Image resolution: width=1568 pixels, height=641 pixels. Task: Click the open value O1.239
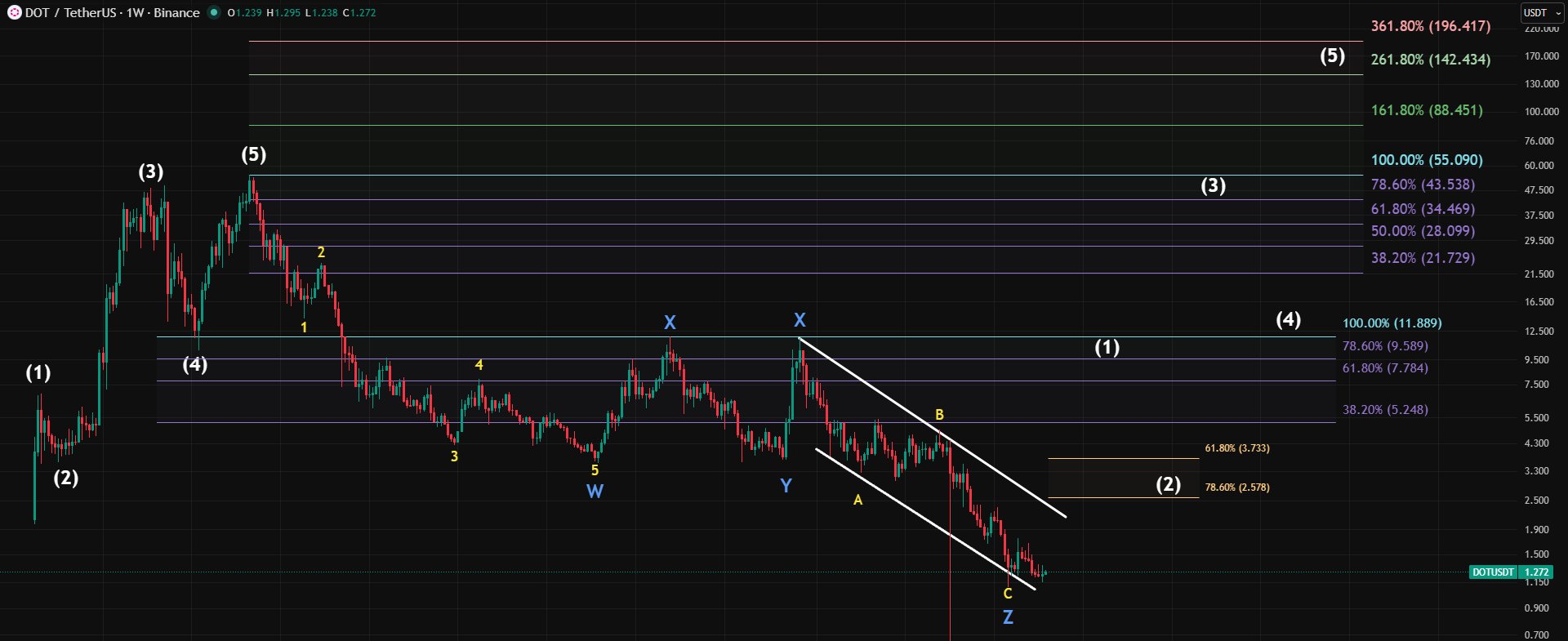point(244,13)
